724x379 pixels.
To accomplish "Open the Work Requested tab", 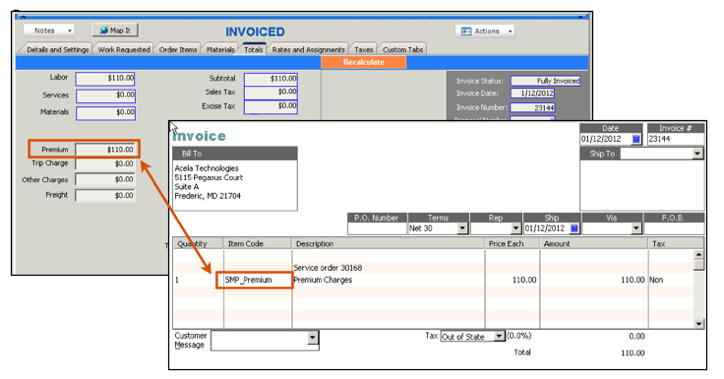I will coord(124,49).
